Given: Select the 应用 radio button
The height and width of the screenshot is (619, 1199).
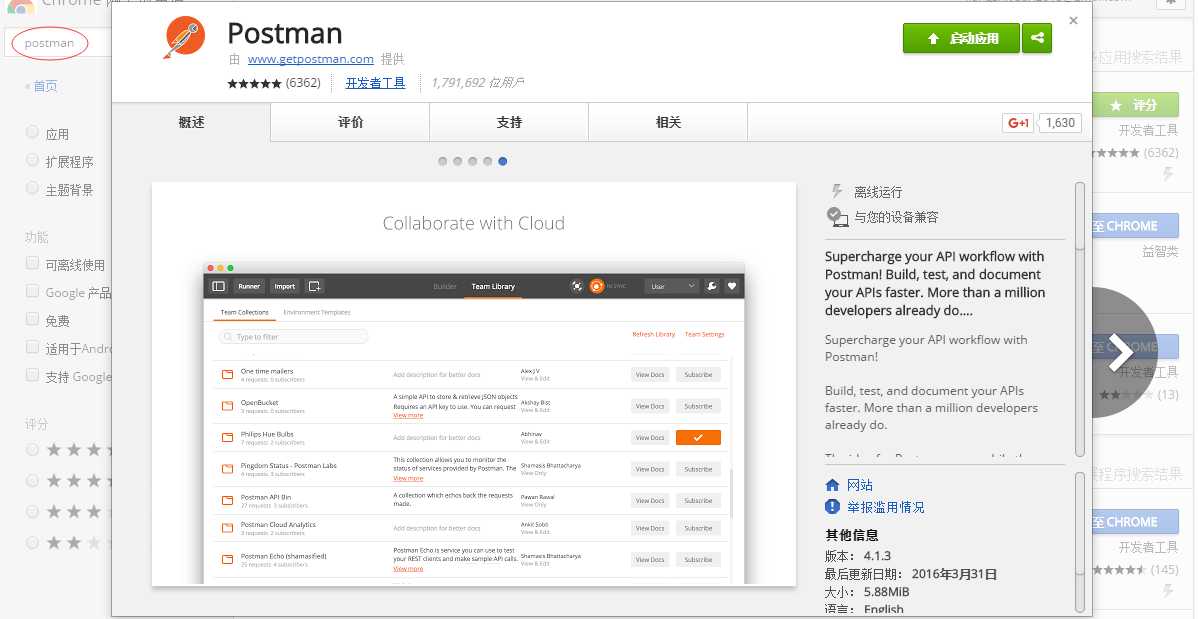Looking at the screenshot, I should pyautogui.click(x=32, y=132).
